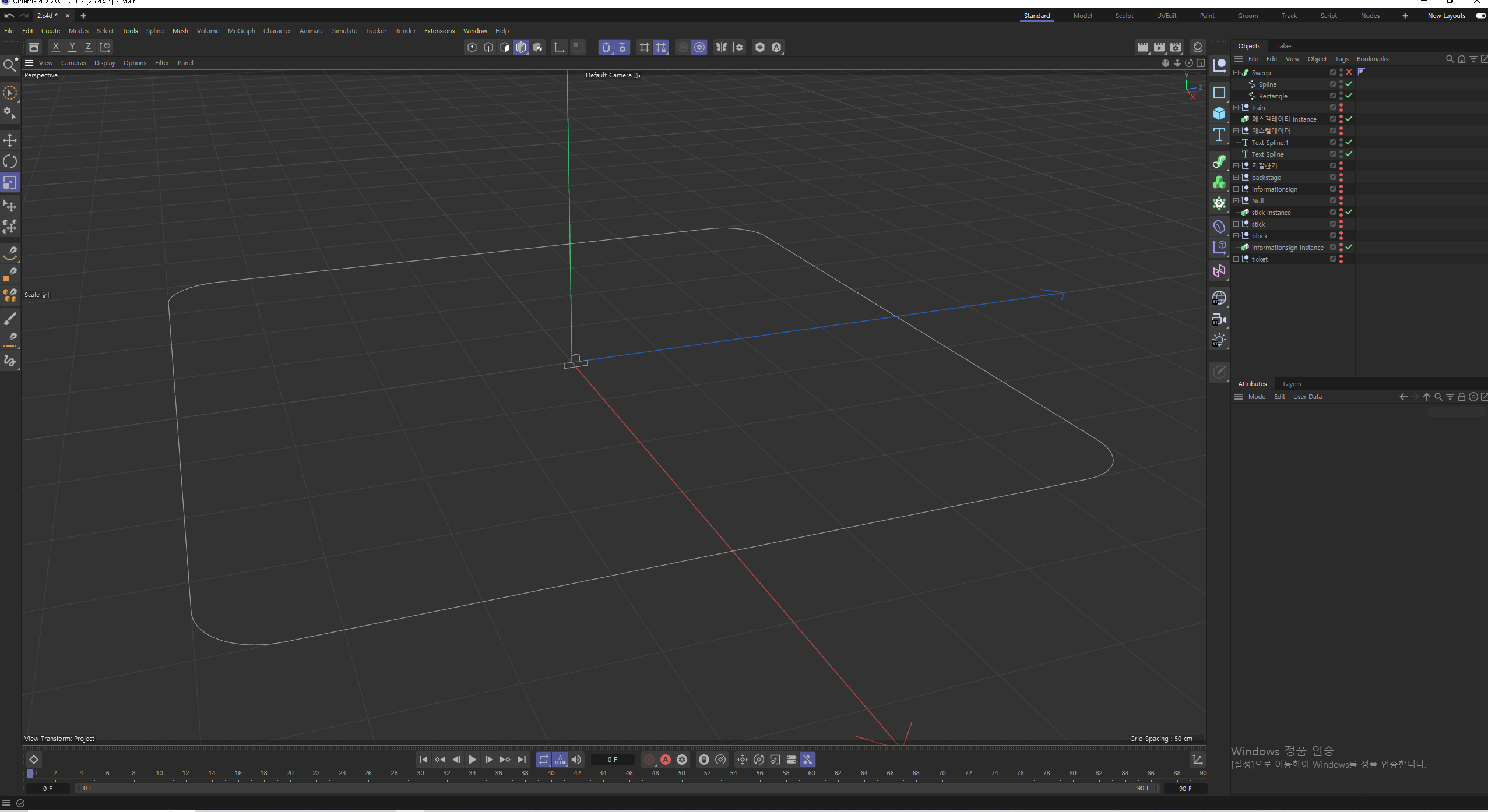Click the Axis mode L-shaped icon
The image size is (1488, 812).
coord(559,47)
